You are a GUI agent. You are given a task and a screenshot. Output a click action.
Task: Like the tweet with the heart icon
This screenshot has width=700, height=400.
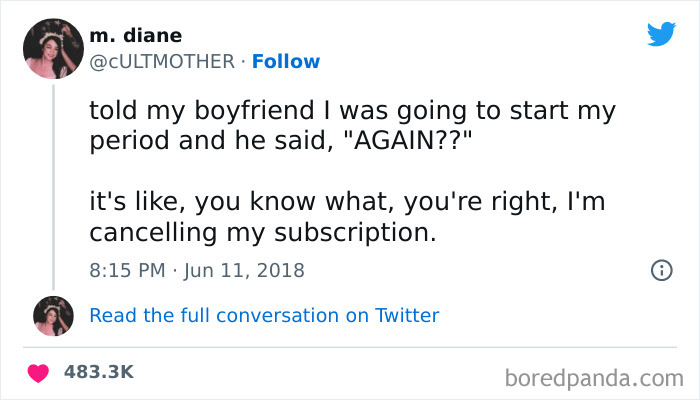(x=40, y=371)
